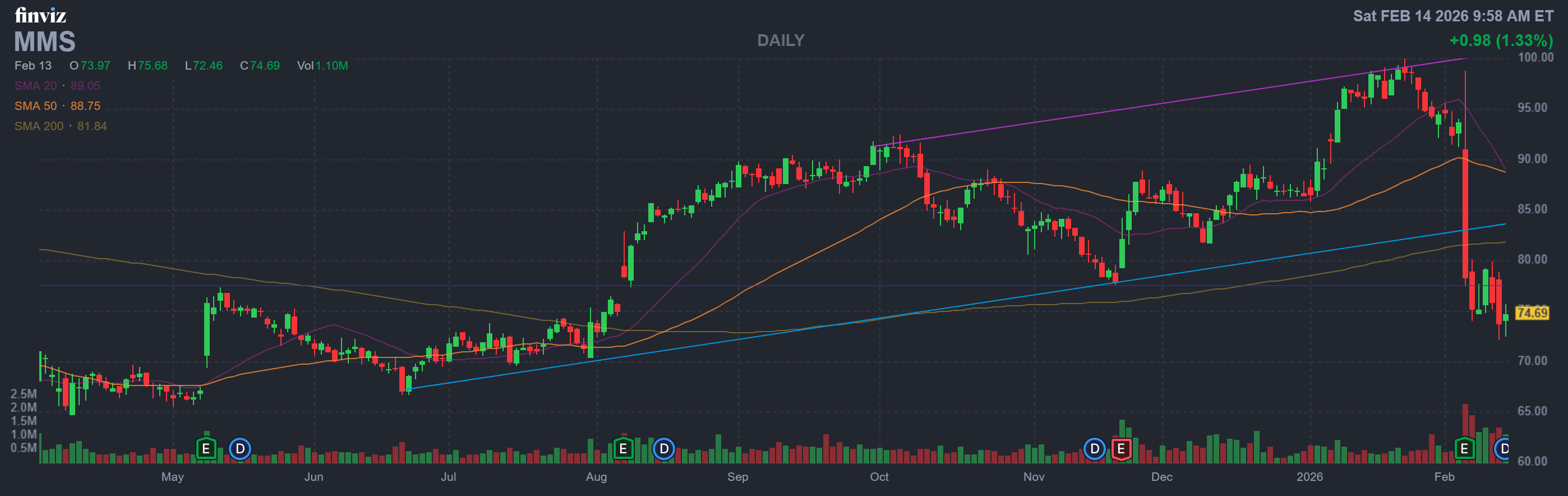Click the chart date and time stamp
This screenshot has width=1568, height=496.
point(1453,16)
